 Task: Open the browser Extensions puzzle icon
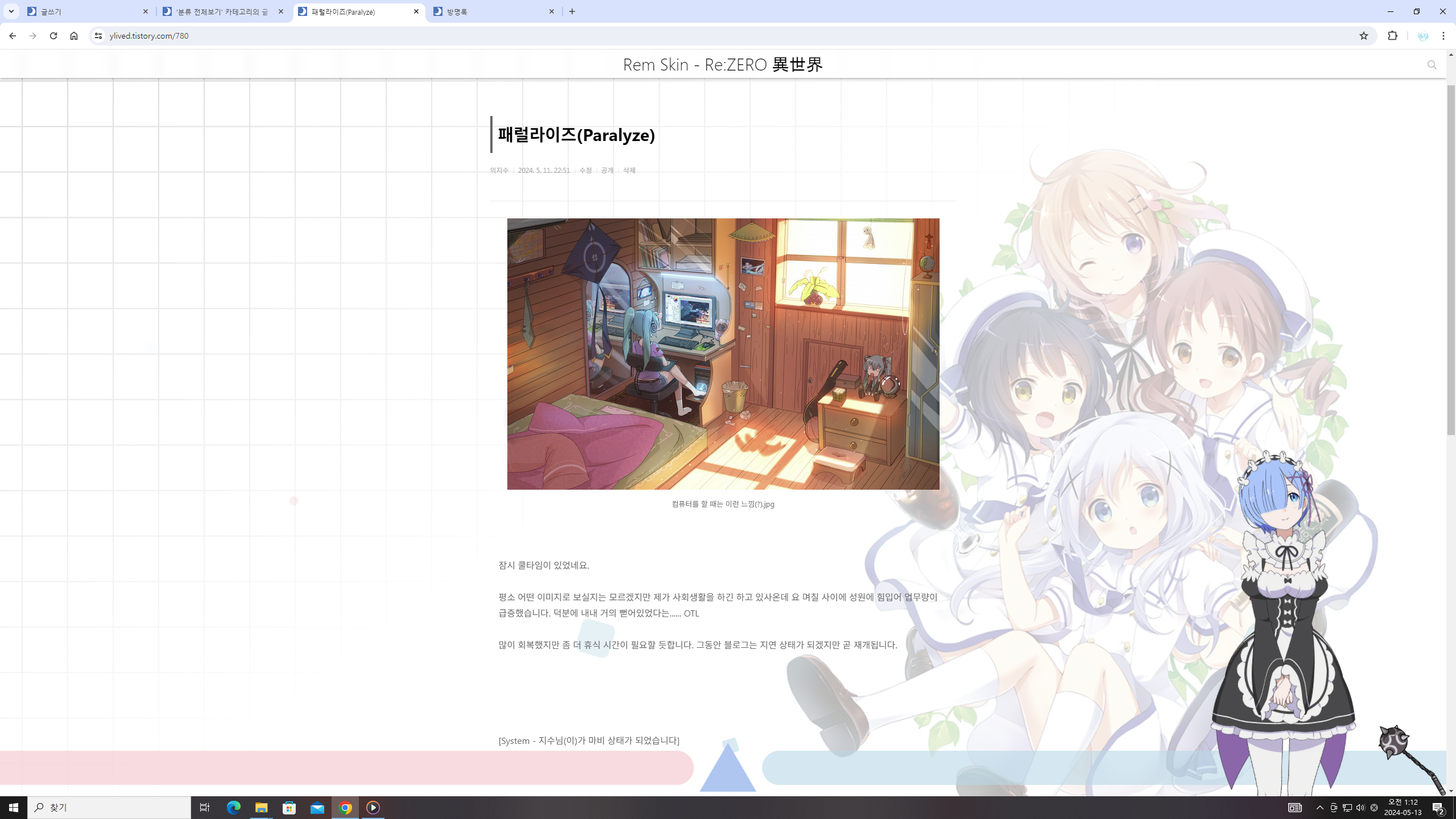pyautogui.click(x=1392, y=36)
